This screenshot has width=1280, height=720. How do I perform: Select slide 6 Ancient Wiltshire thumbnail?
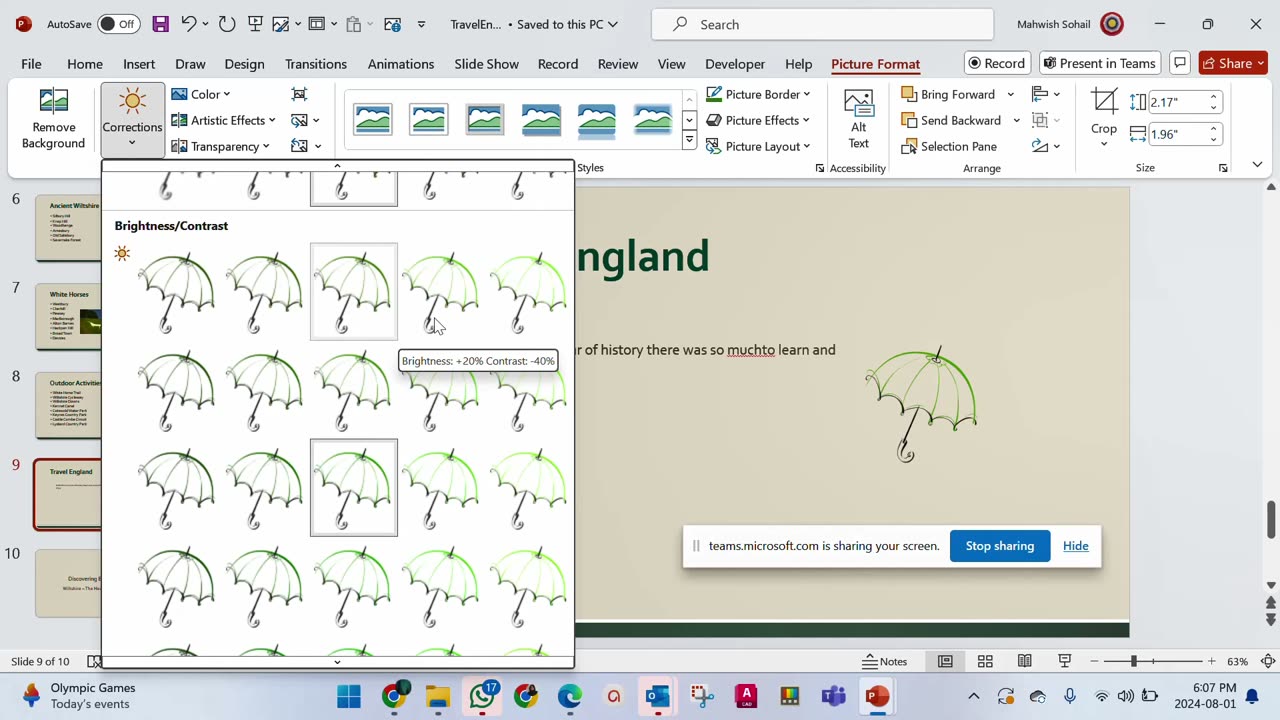tap(69, 228)
